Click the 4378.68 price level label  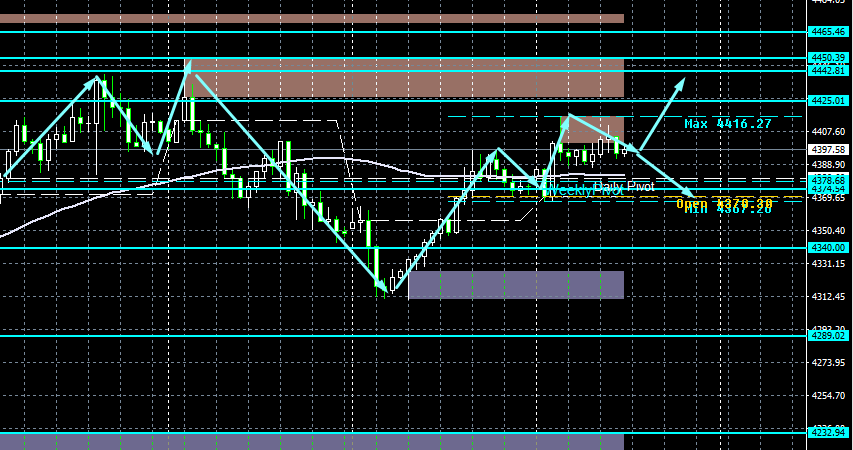830,180
